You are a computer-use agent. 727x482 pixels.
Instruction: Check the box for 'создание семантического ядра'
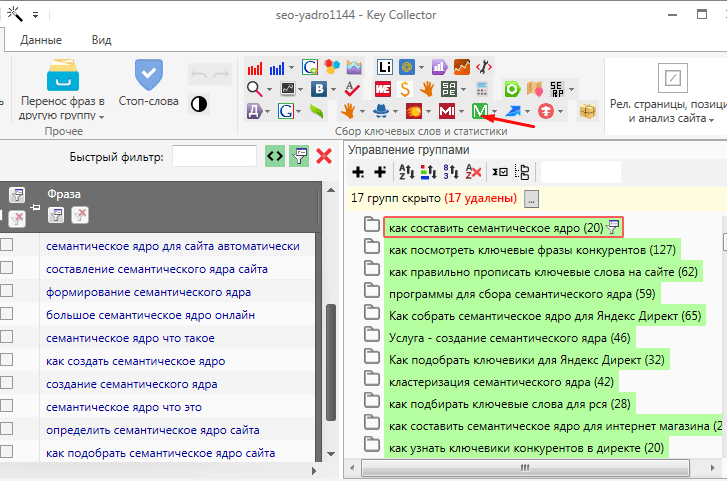coord(6,382)
